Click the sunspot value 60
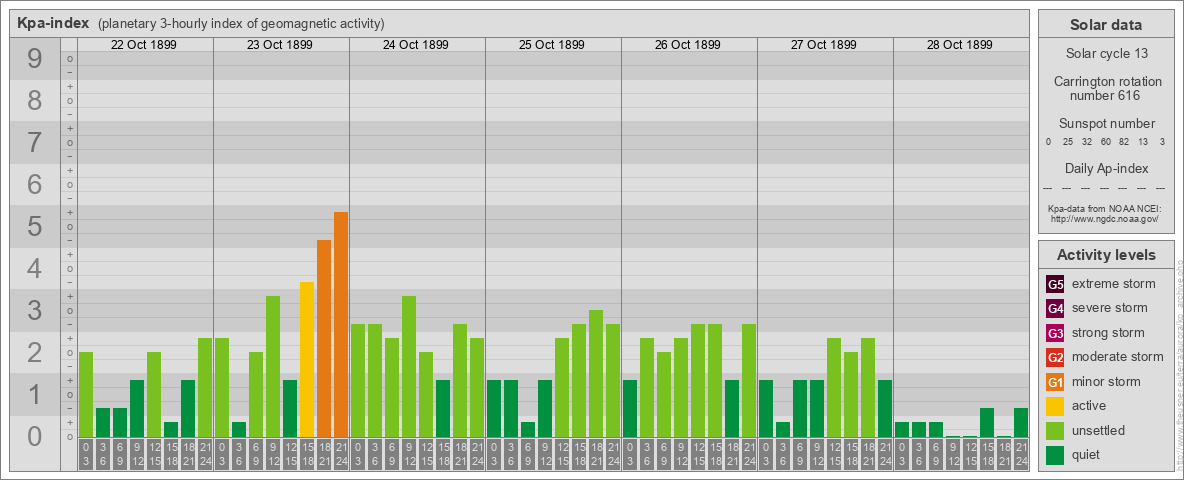This screenshot has width=1184, height=480. 1105,142
